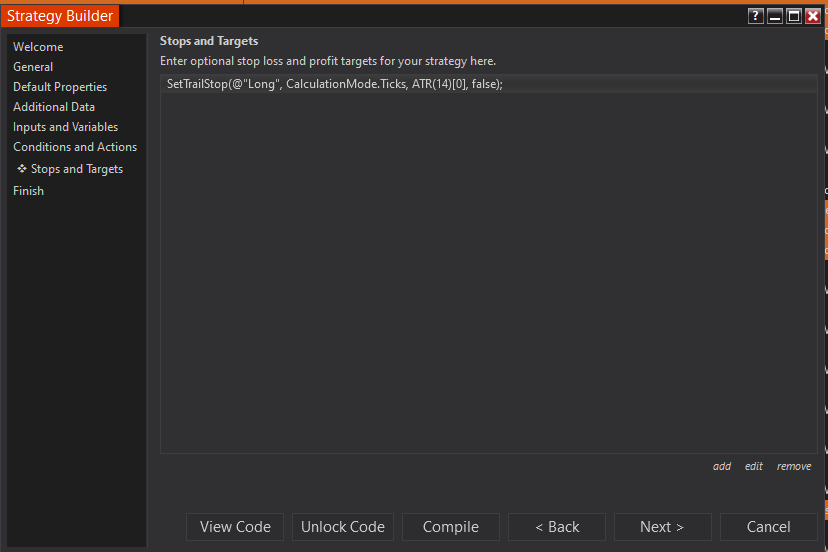Image resolution: width=828 pixels, height=552 pixels.
Task: Click the help question mark icon
Action: [756, 16]
